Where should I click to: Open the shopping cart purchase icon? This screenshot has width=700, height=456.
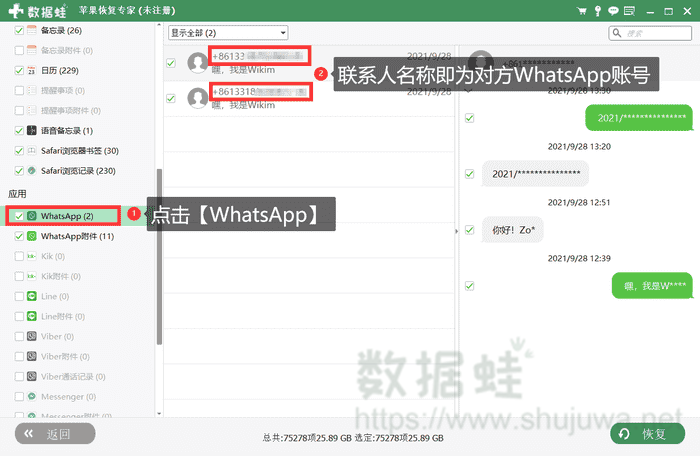click(x=581, y=11)
